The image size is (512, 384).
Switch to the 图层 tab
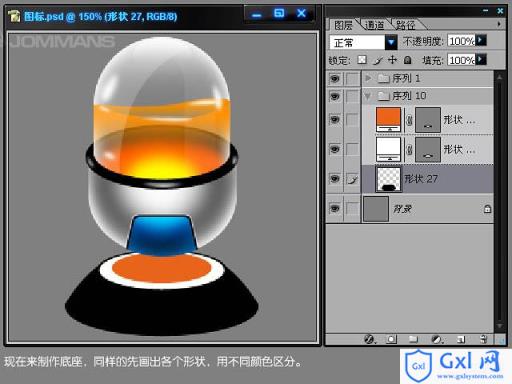coord(343,25)
